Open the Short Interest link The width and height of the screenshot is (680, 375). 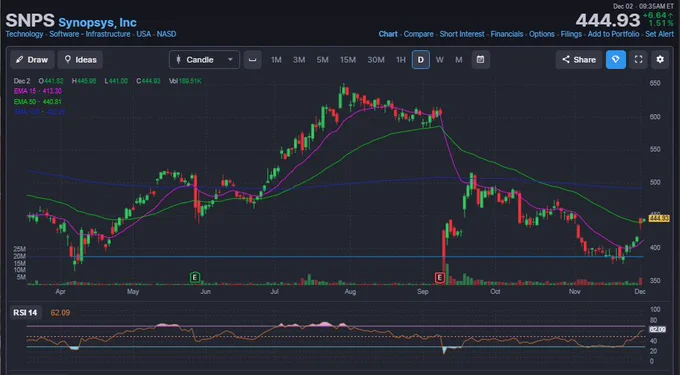[x=462, y=34]
